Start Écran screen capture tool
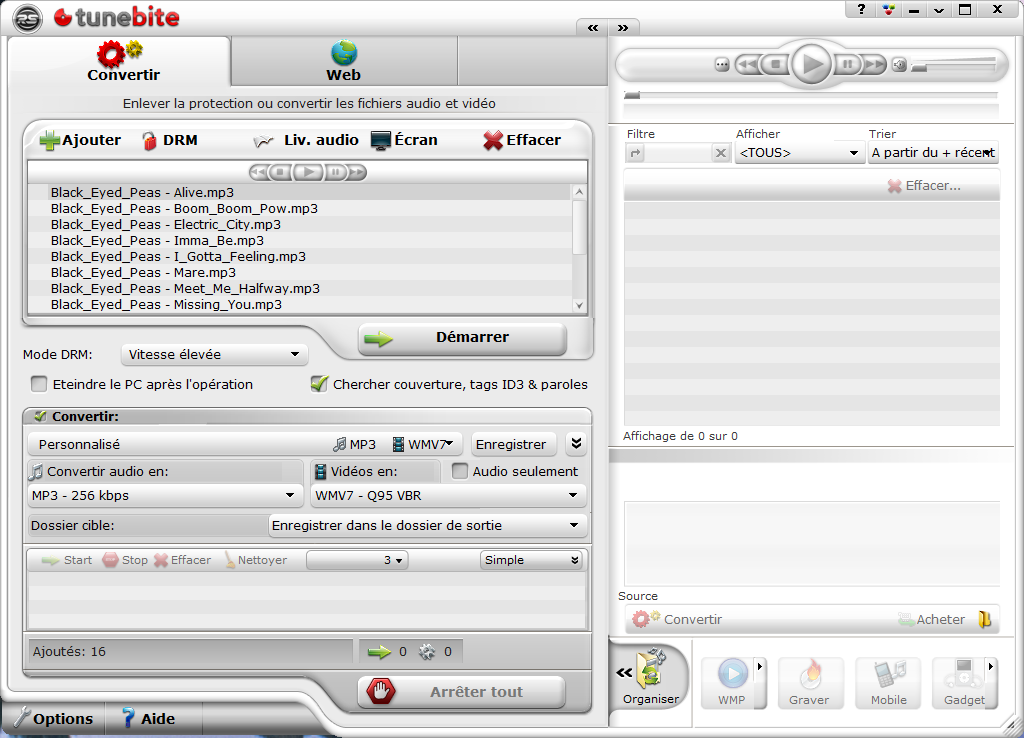This screenshot has width=1024, height=738. pyautogui.click(x=404, y=140)
